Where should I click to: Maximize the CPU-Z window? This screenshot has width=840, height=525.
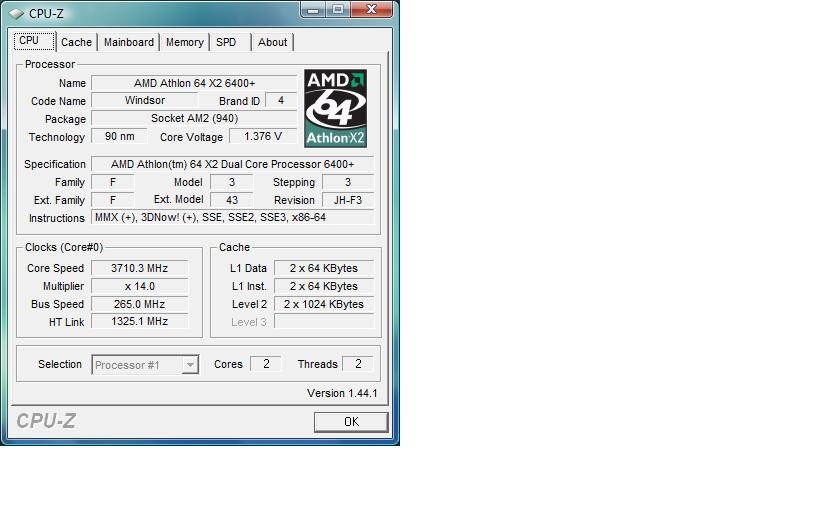338,9
